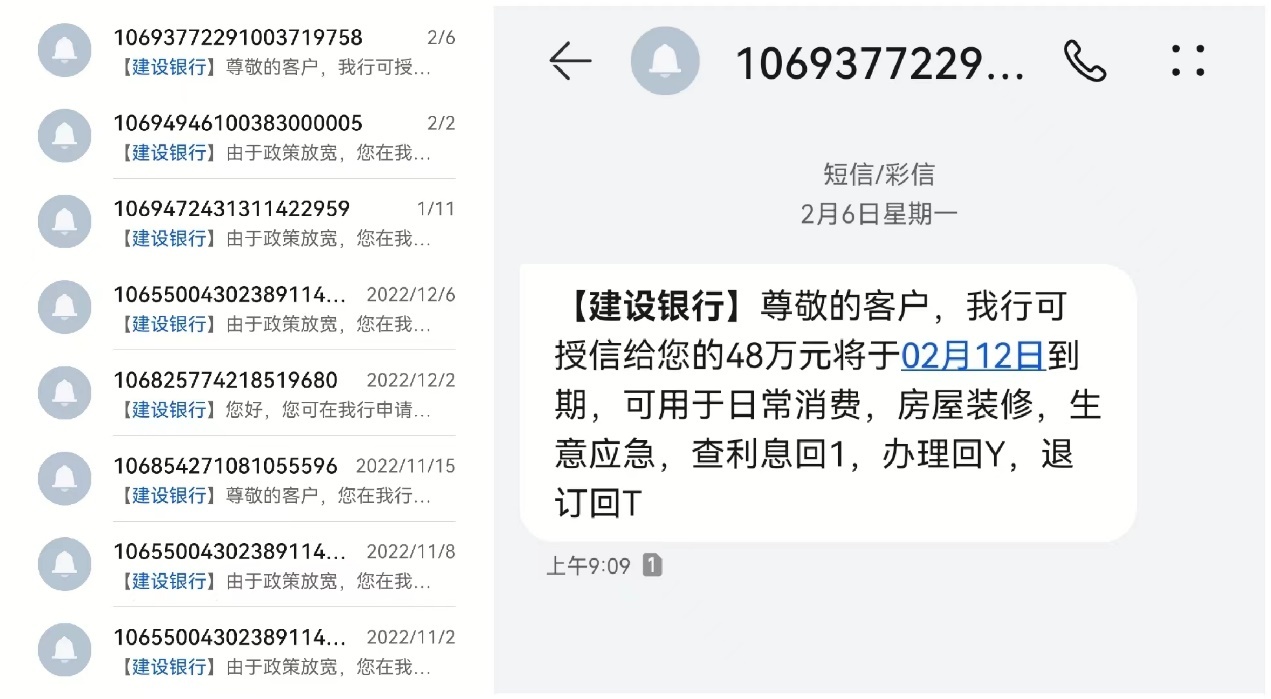
Task: Tap the back arrow in the conversation header
Action: tap(571, 62)
